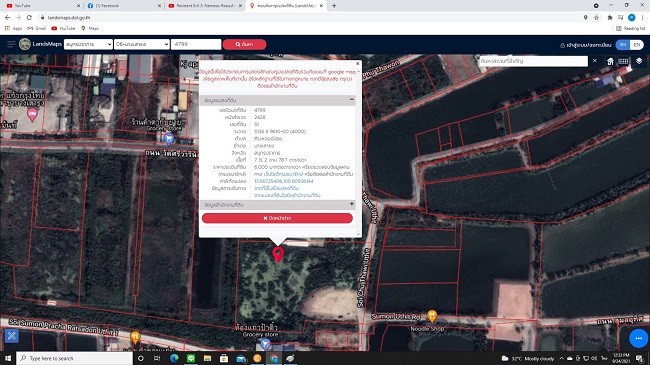Focus the place search box on map

tap(533, 61)
